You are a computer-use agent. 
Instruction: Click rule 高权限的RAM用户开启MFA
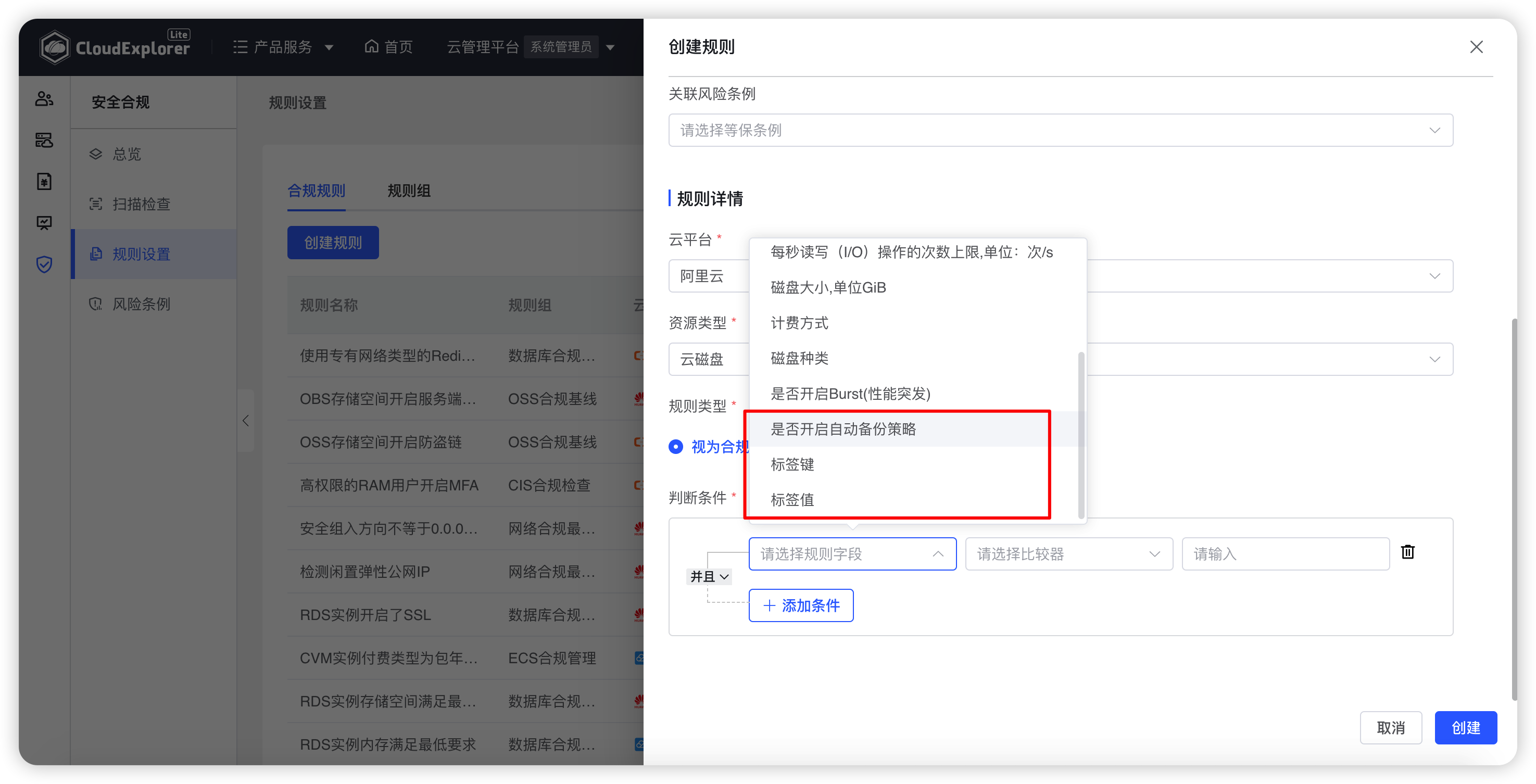389,485
